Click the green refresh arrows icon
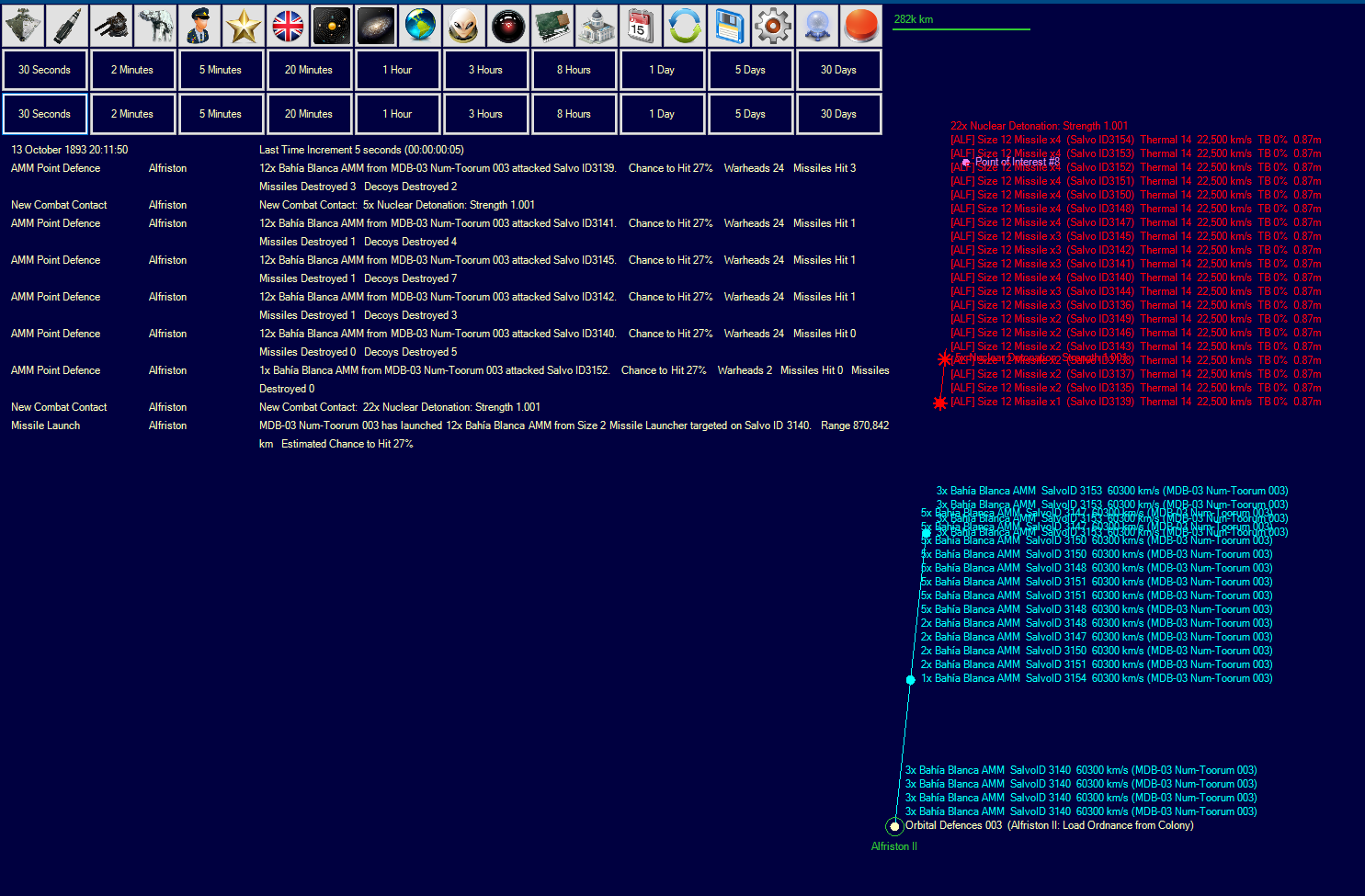This screenshot has width=1365, height=896. (685, 26)
